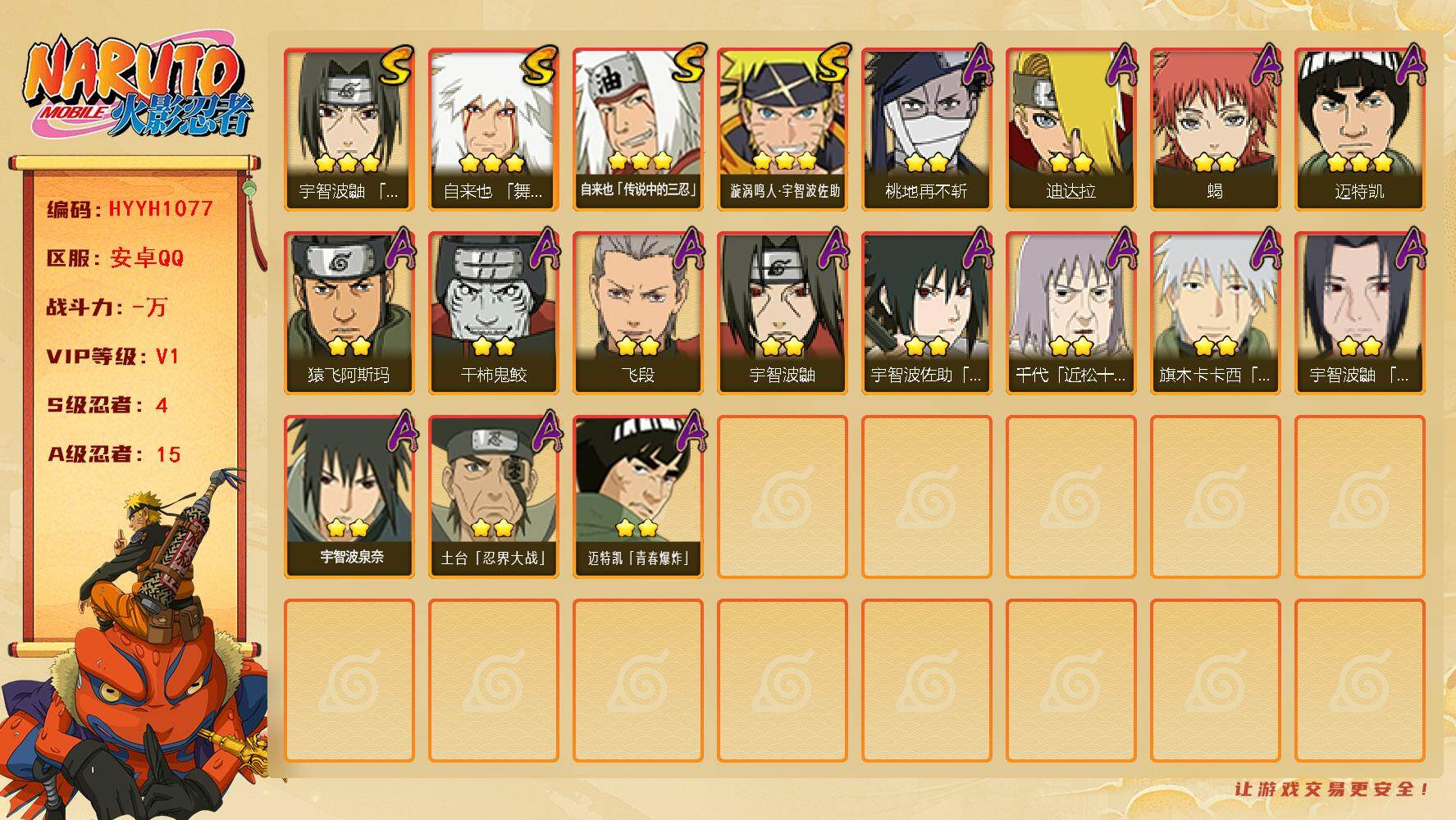Click the S rank badge on 宇智波鼬 card

(395, 66)
